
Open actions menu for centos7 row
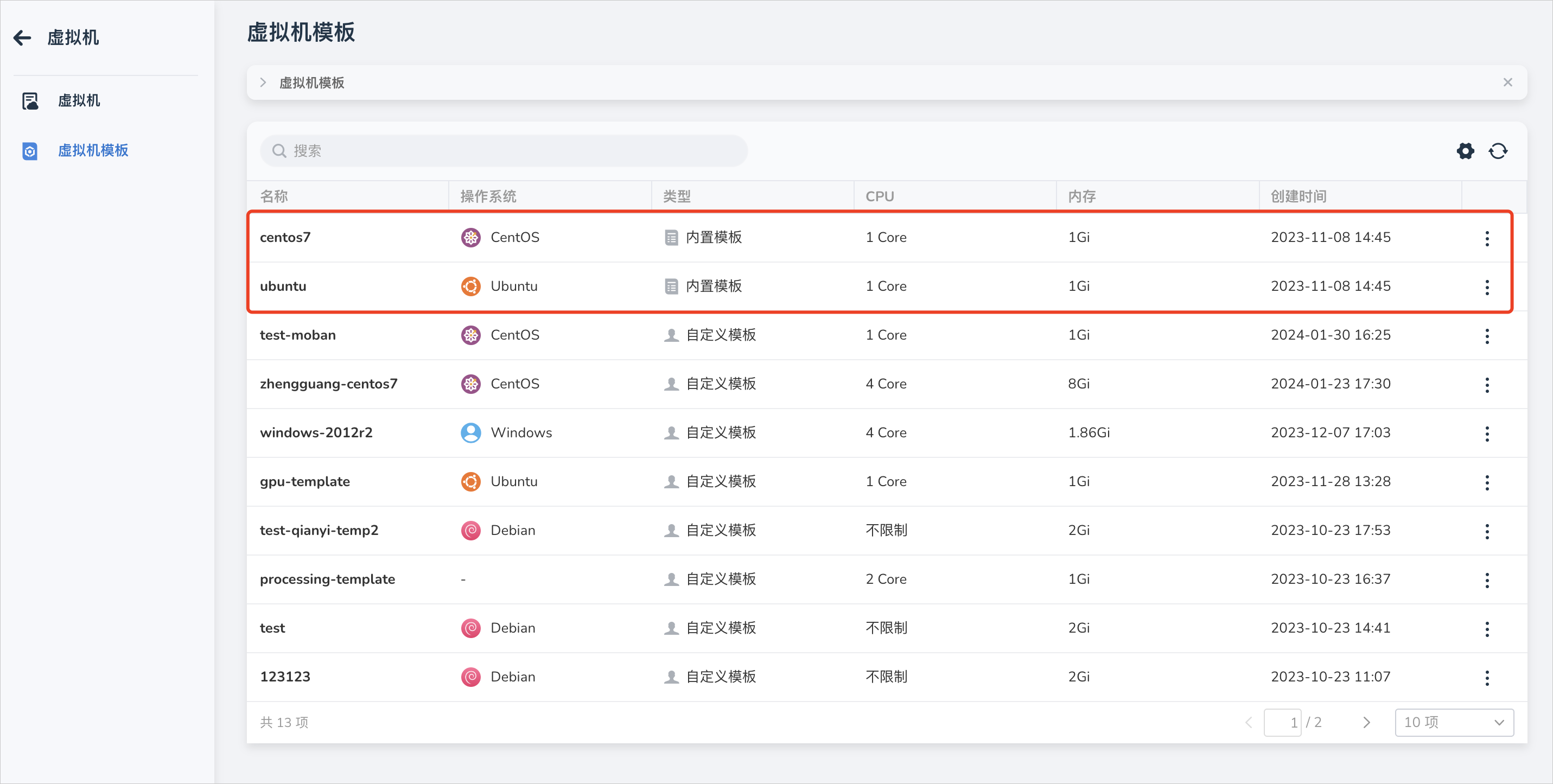click(x=1487, y=238)
